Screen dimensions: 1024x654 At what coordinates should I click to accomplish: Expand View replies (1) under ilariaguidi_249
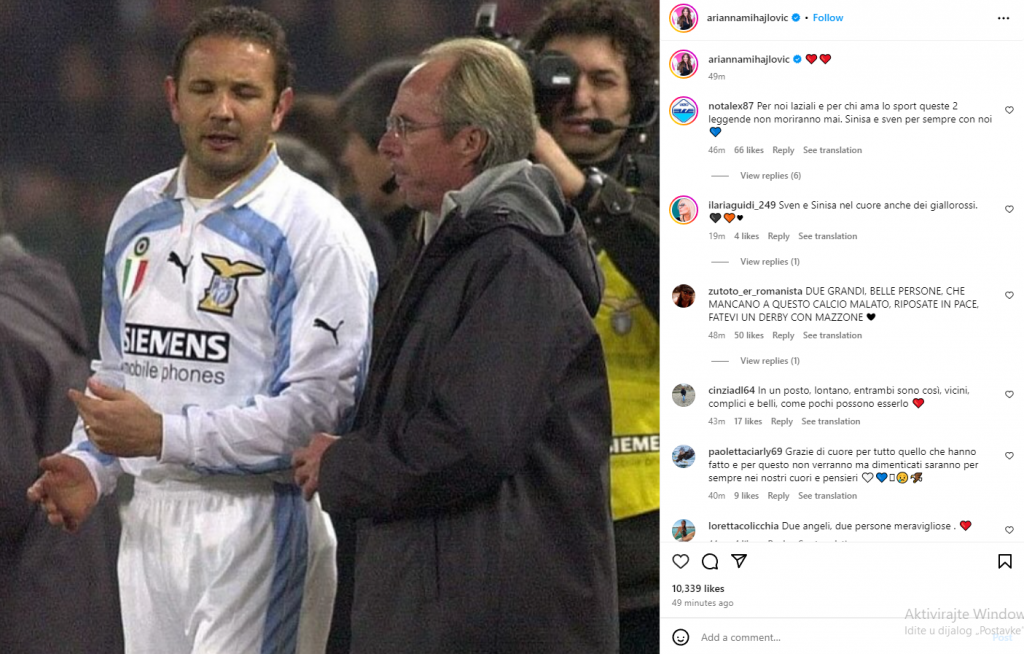769,262
